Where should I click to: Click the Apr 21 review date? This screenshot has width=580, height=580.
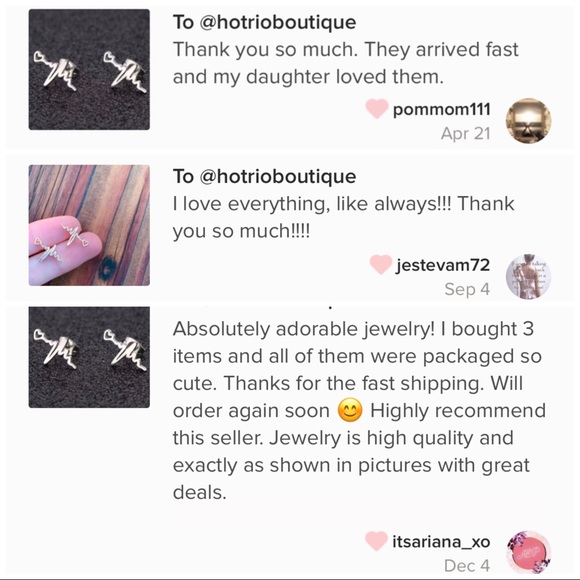466,134
